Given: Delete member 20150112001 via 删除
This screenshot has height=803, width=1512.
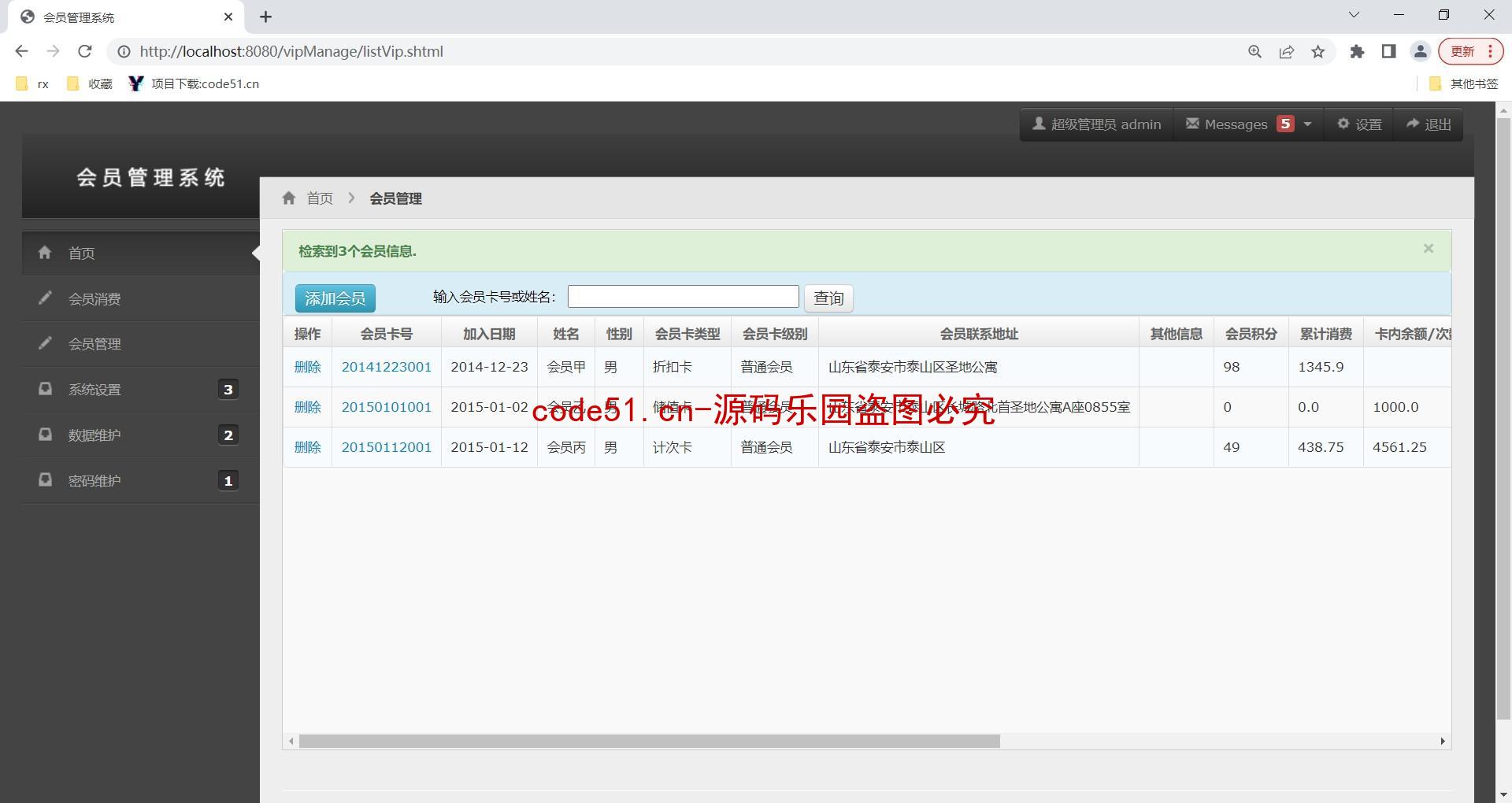Looking at the screenshot, I should point(308,447).
